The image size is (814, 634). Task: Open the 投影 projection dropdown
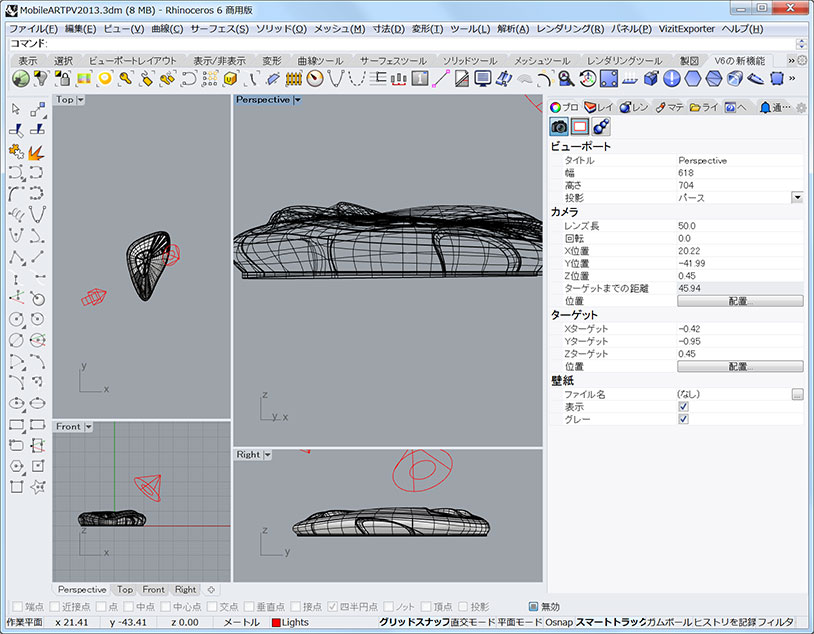[x=797, y=198]
